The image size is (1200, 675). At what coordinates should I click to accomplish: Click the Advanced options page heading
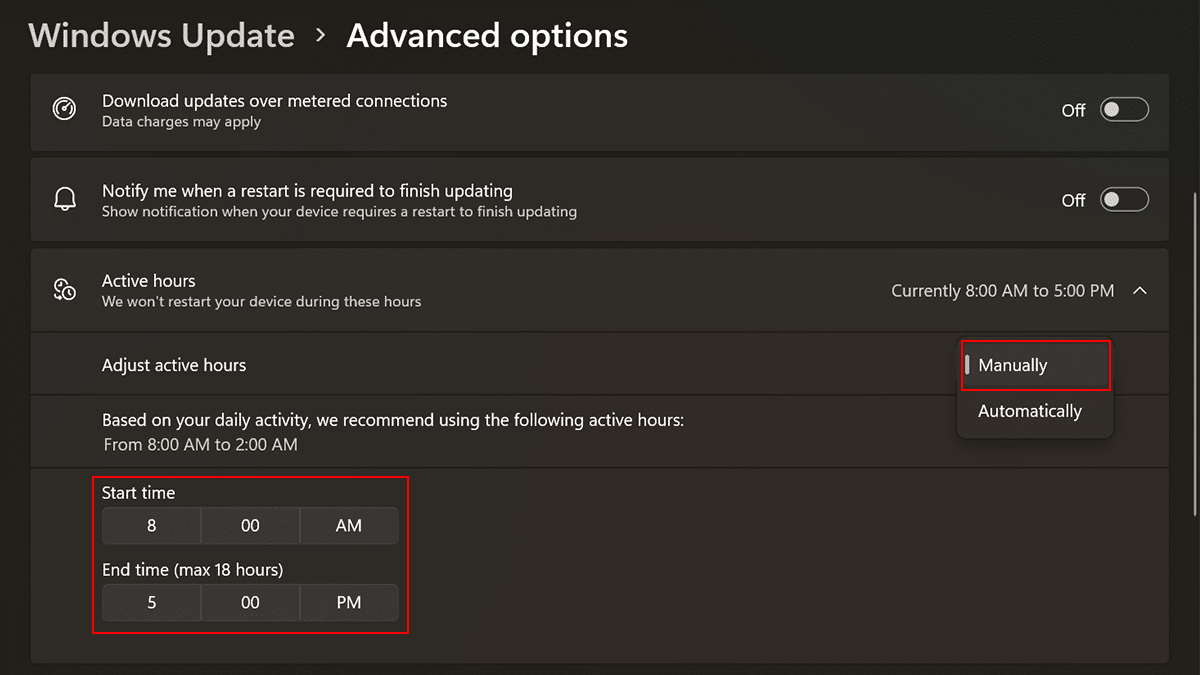coord(487,36)
